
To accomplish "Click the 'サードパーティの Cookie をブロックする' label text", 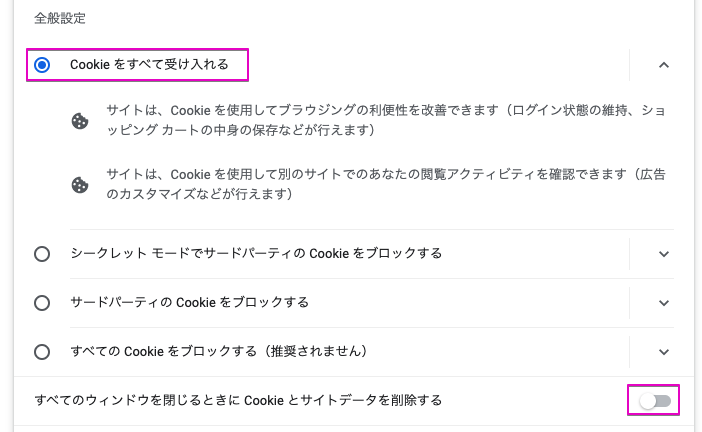I will point(189,302).
